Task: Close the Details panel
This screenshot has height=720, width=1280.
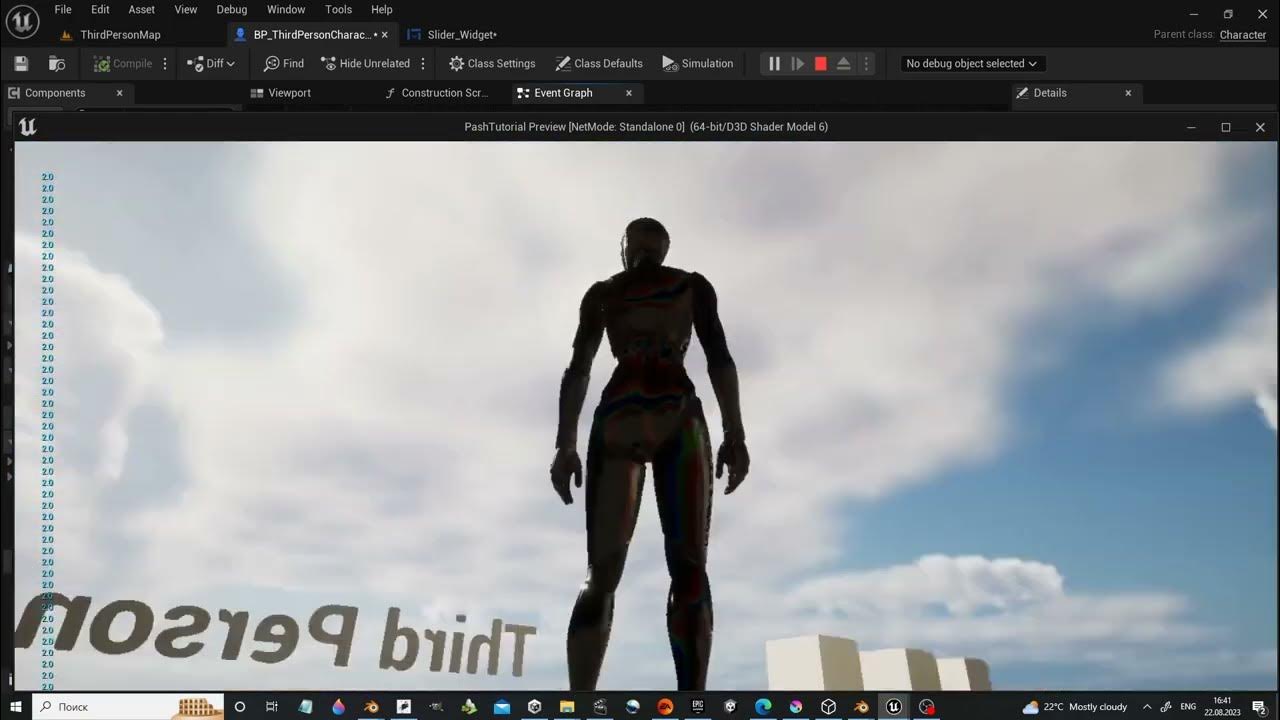Action: tap(1128, 93)
